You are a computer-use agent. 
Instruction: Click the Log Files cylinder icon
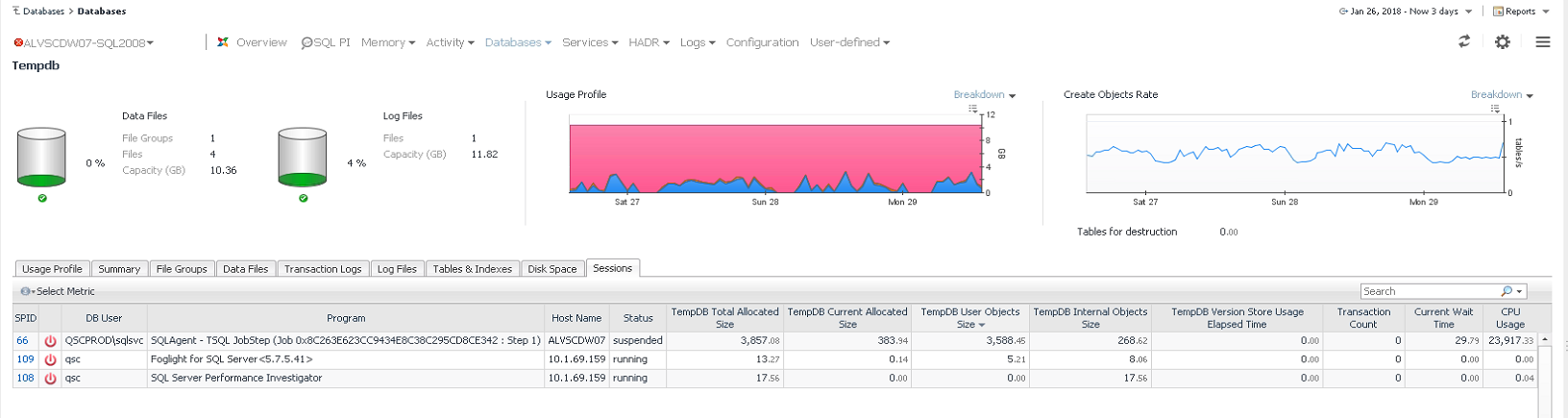tap(303, 157)
